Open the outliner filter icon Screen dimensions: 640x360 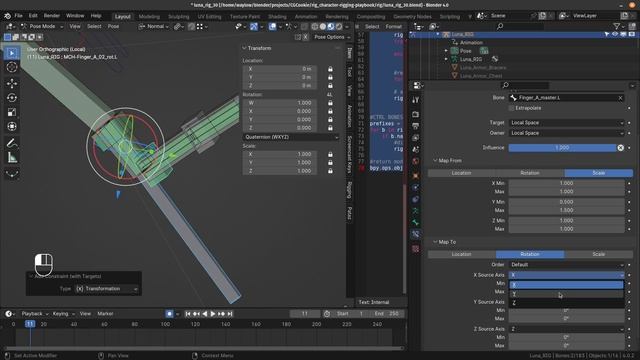pos(618,27)
